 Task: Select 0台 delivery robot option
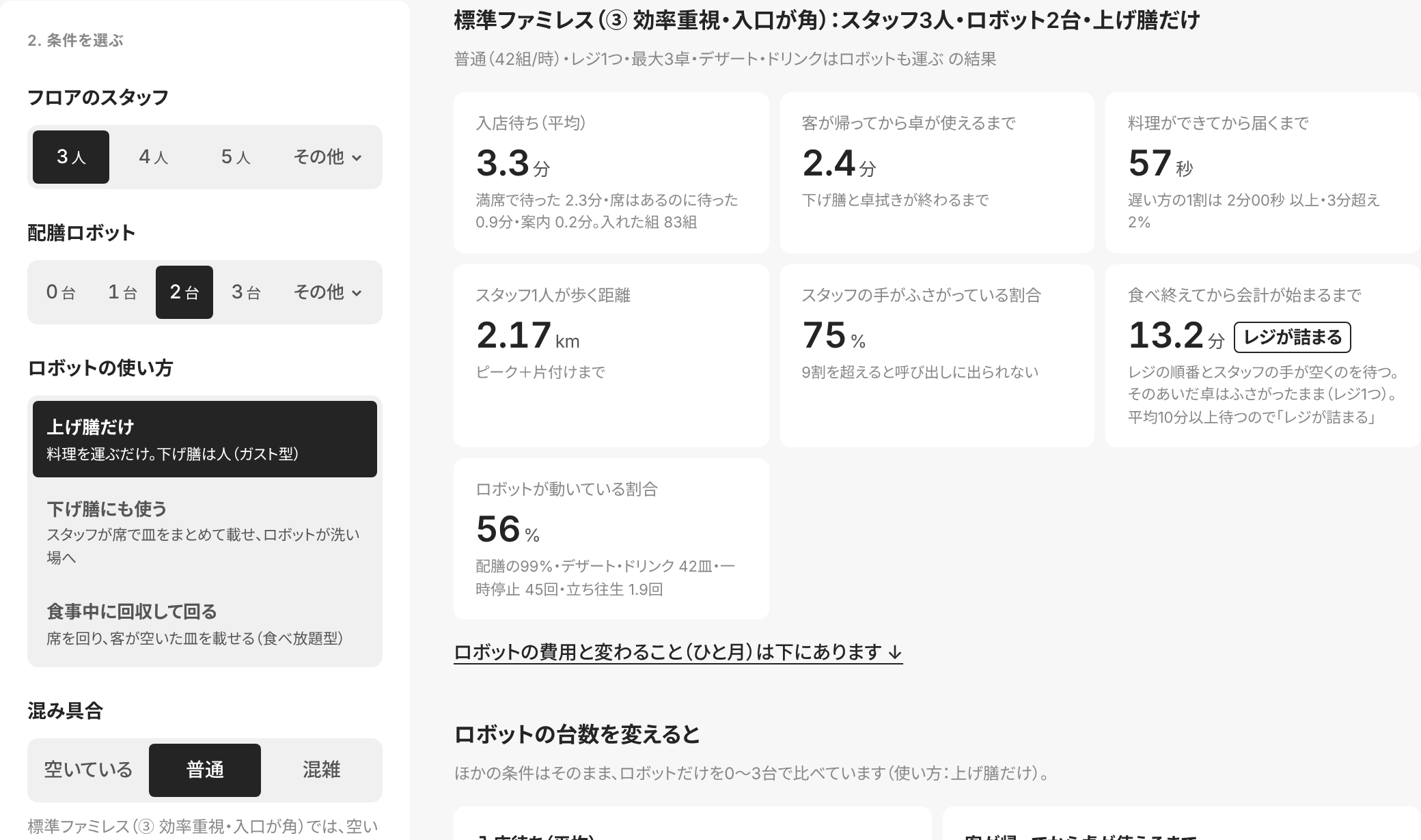click(61, 292)
